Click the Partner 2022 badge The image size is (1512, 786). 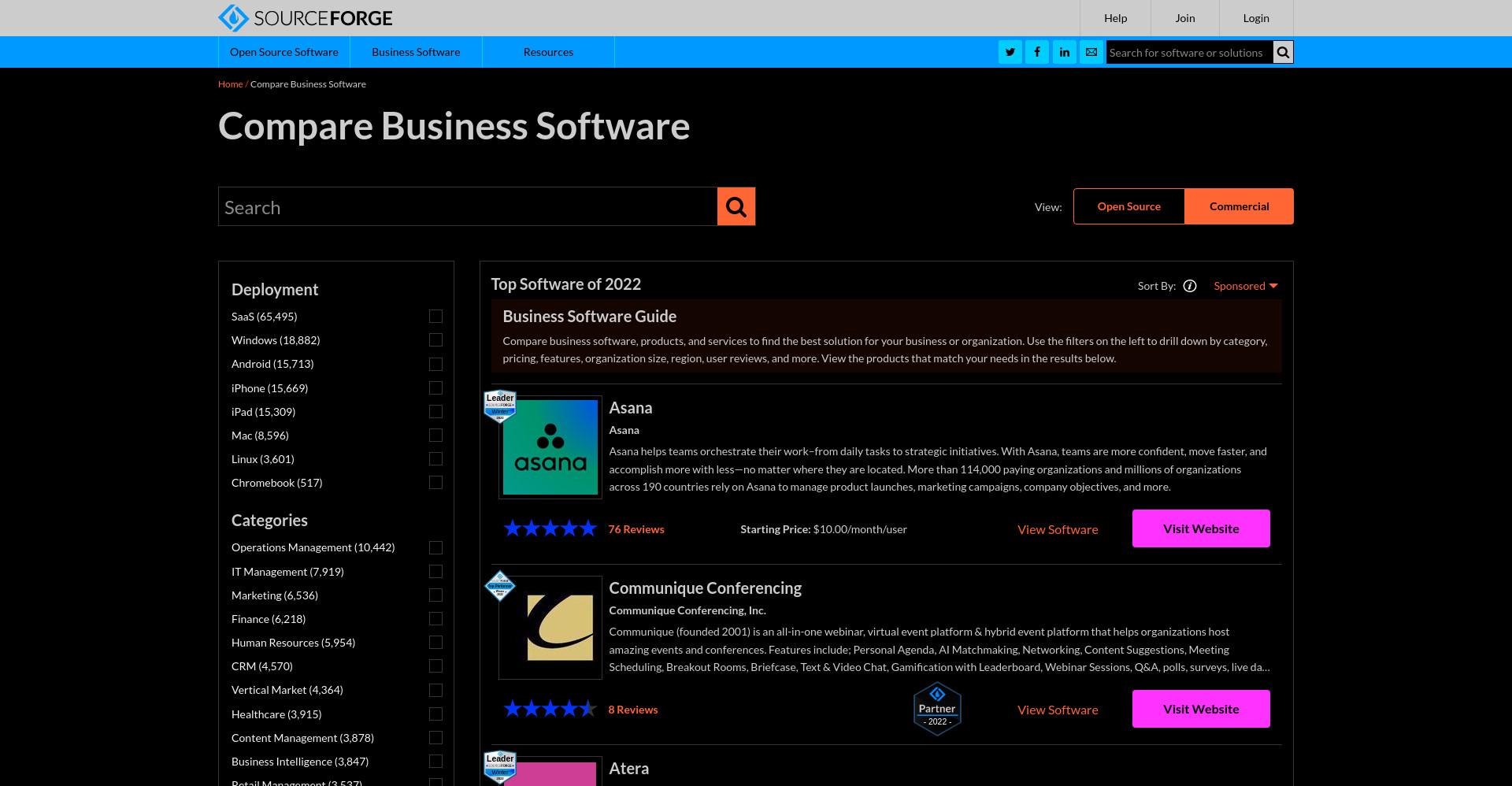(937, 709)
